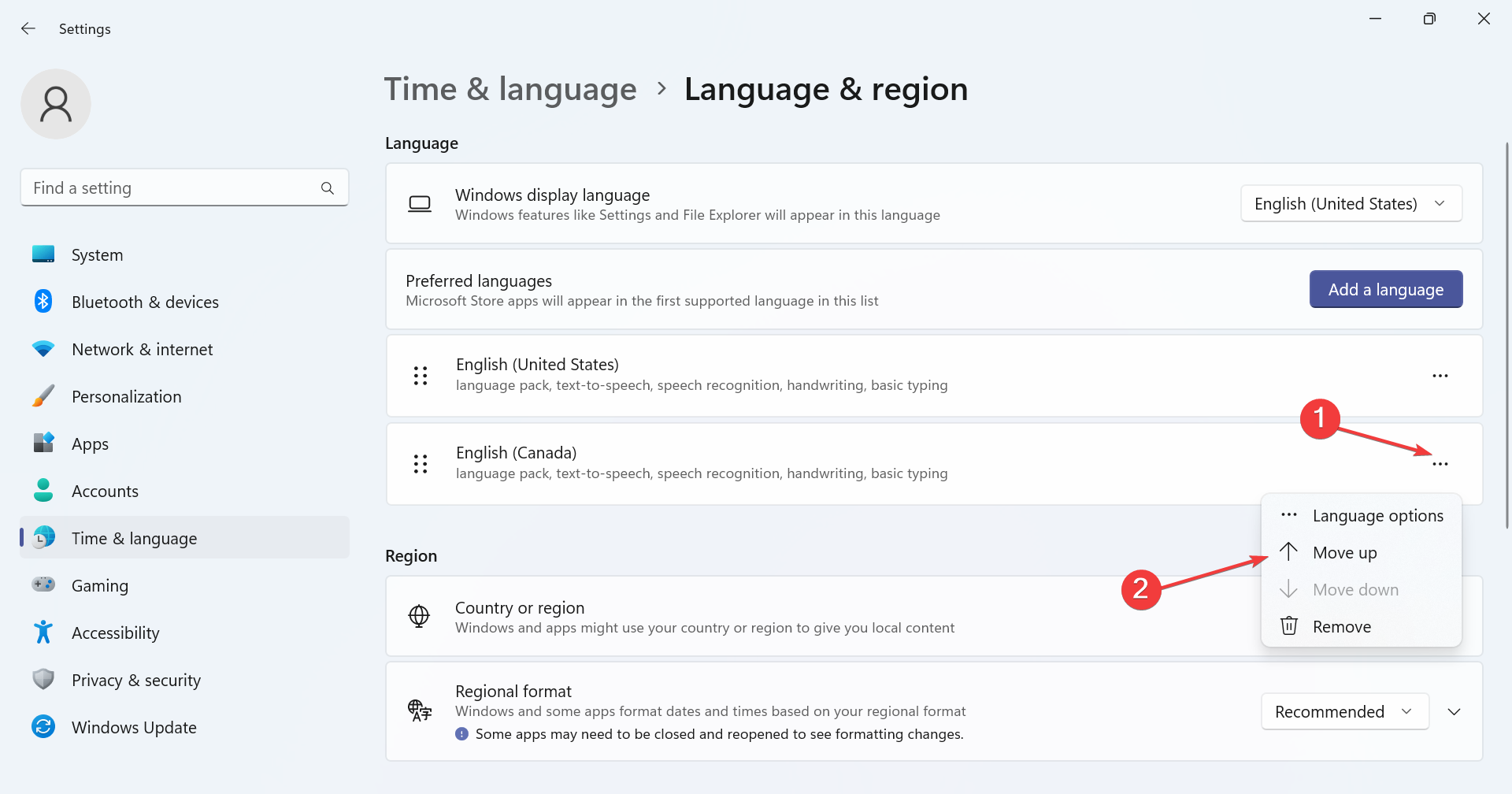Click the Find a setting search box

[184, 187]
